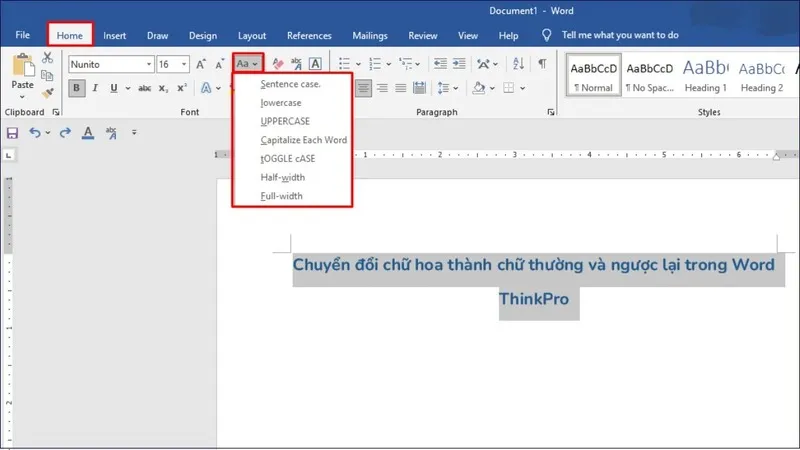The image size is (800, 450).
Task: Click the Text Effects glowing A icon
Action: 206,88
